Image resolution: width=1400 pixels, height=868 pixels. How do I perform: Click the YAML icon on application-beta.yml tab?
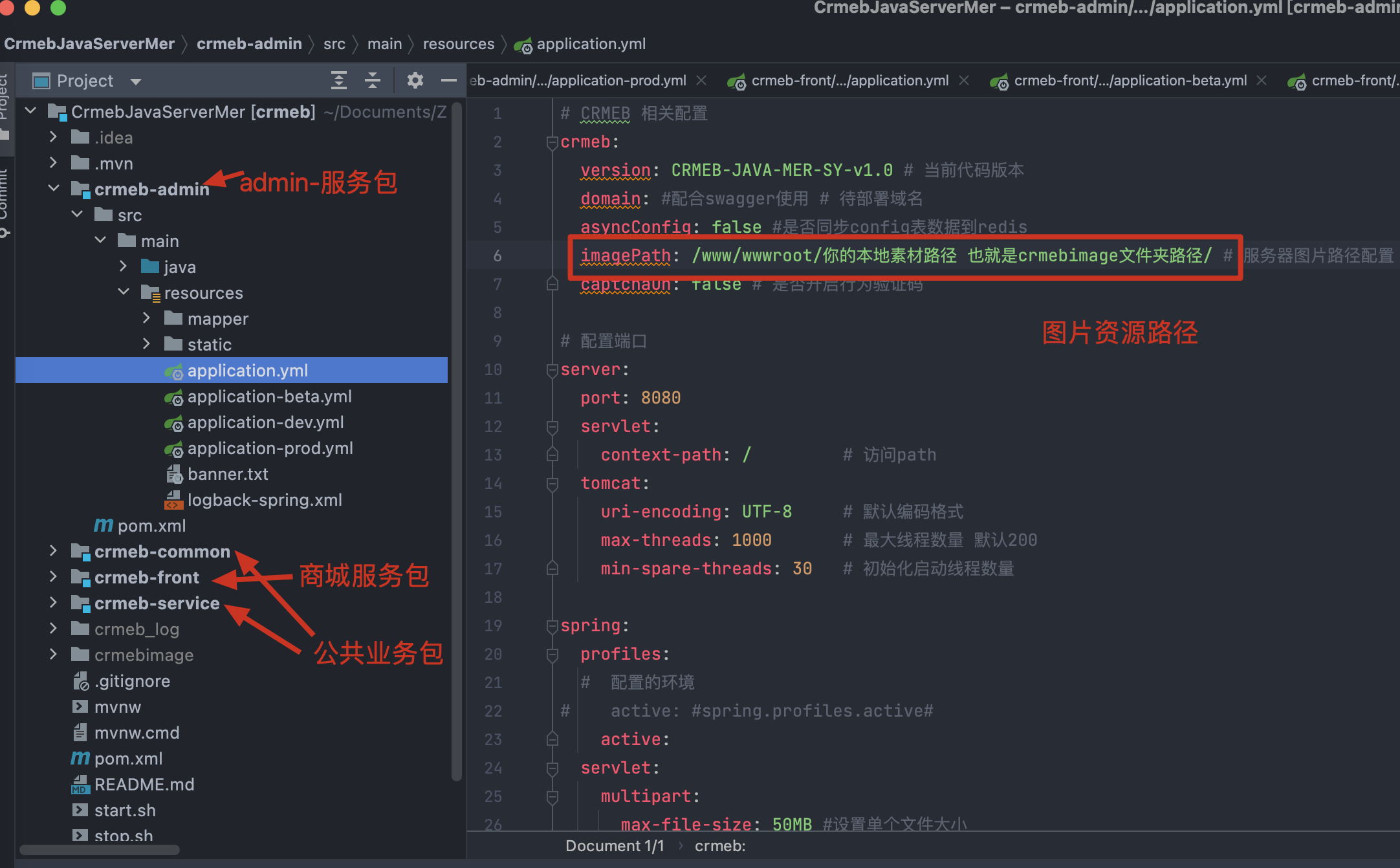point(1001,80)
